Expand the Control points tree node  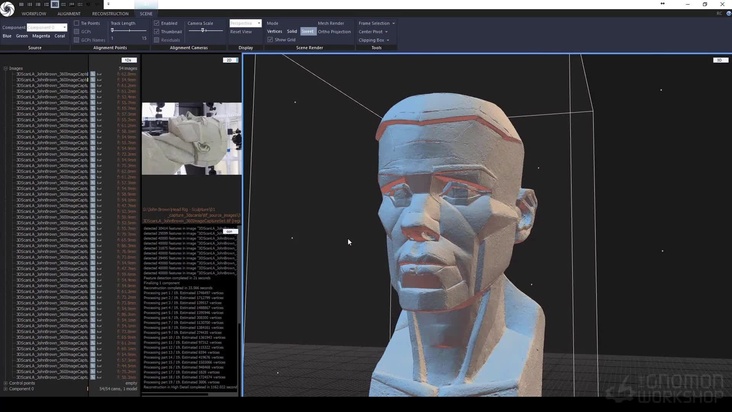(6, 383)
